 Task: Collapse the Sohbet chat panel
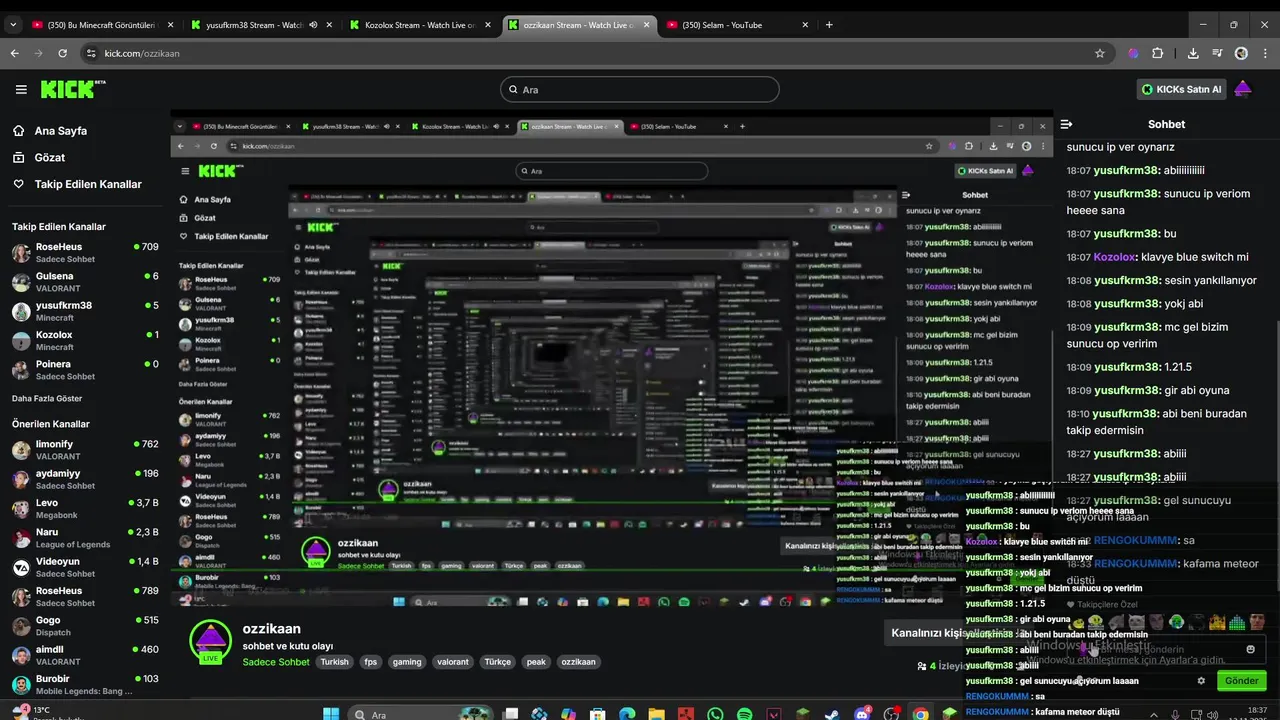pyautogui.click(x=1066, y=125)
